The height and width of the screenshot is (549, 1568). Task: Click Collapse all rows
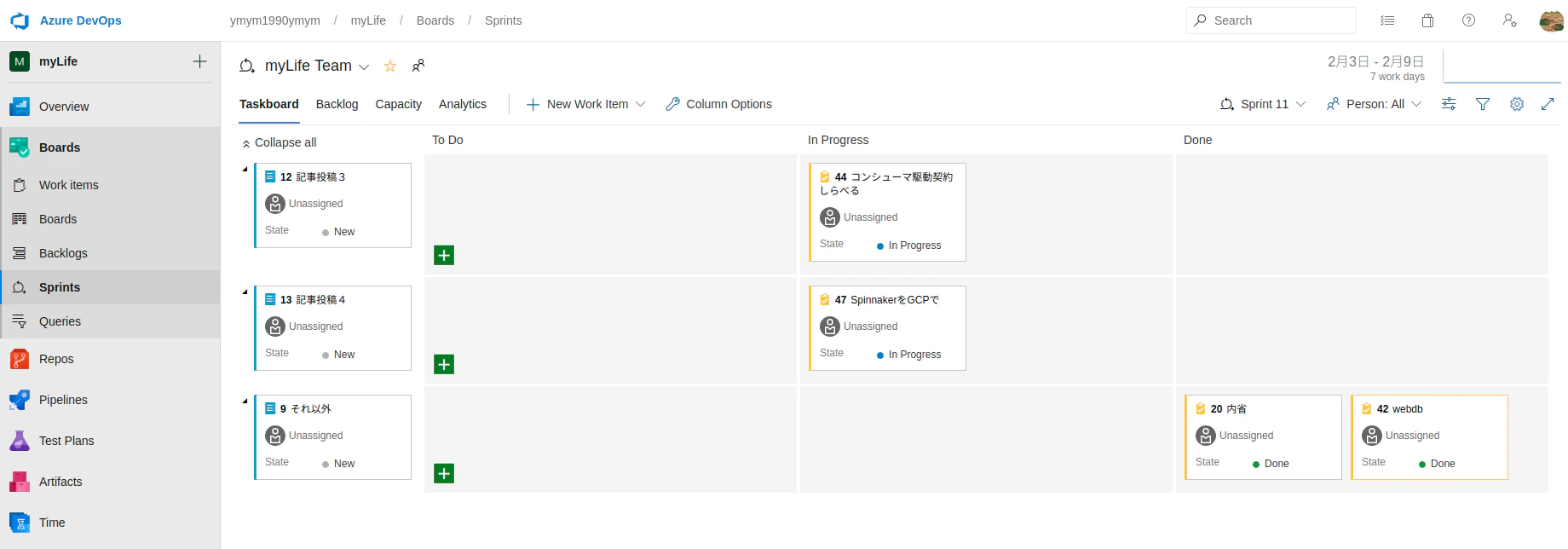click(280, 142)
